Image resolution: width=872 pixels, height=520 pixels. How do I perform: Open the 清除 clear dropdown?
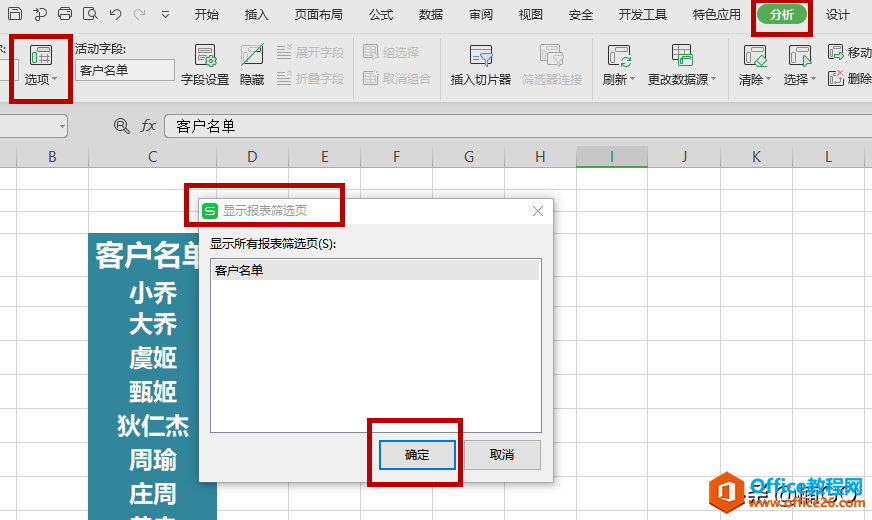point(755,66)
